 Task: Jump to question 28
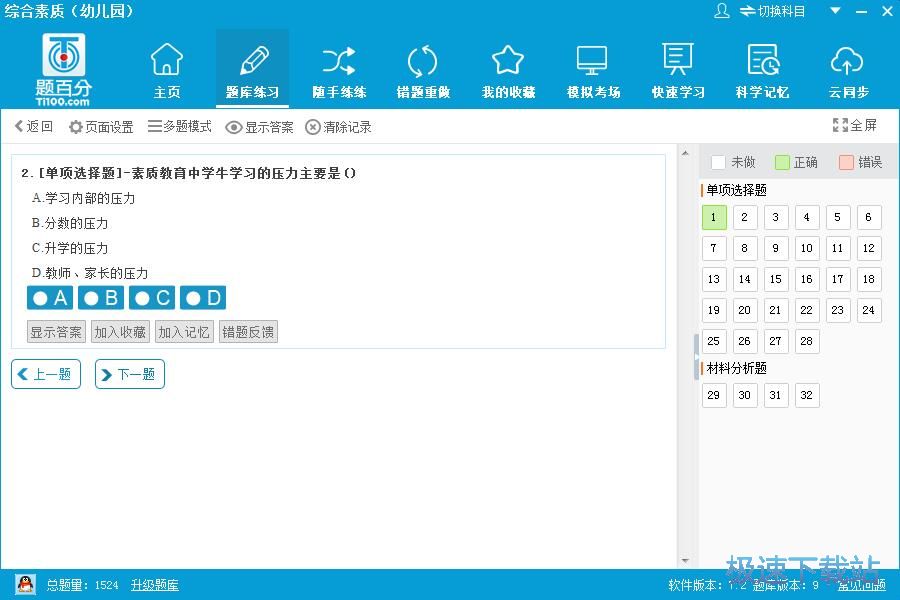pyautogui.click(x=807, y=341)
